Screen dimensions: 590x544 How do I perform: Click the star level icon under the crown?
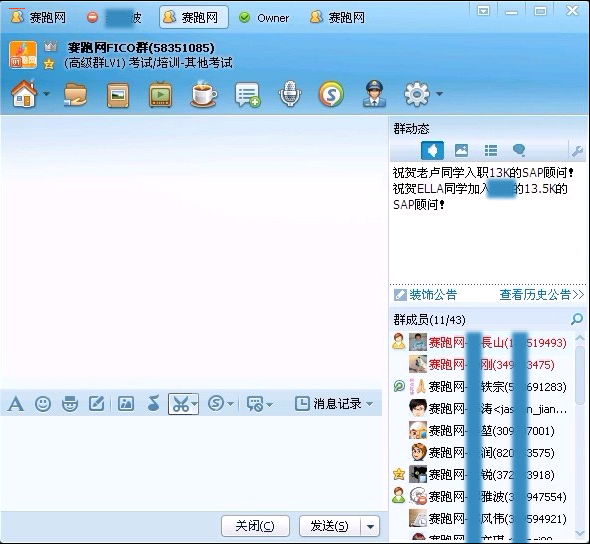click(x=49, y=64)
